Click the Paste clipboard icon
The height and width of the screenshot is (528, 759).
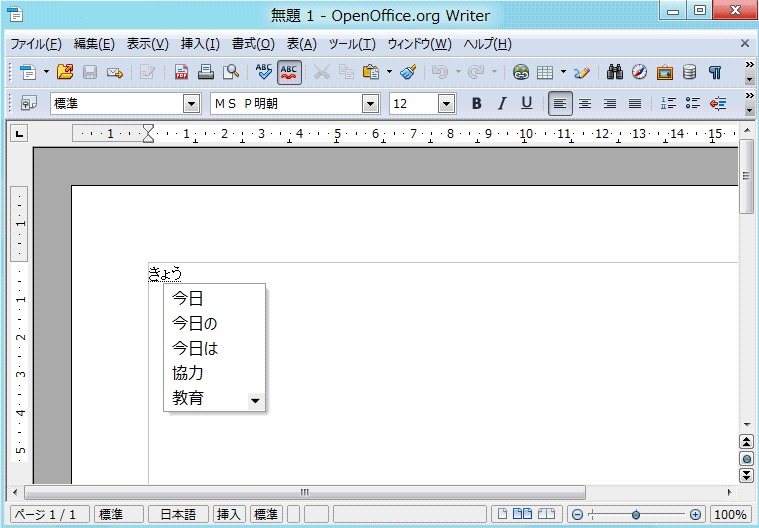point(371,73)
